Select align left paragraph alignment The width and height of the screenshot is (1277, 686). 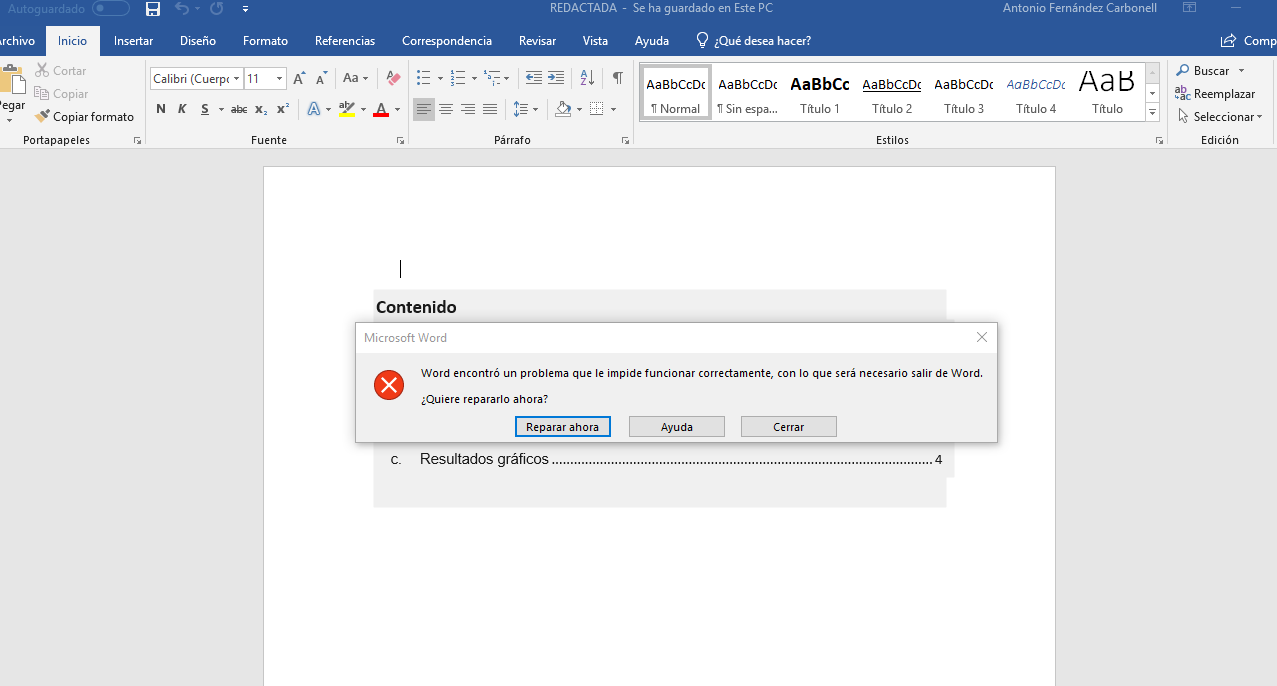(x=424, y=109)
